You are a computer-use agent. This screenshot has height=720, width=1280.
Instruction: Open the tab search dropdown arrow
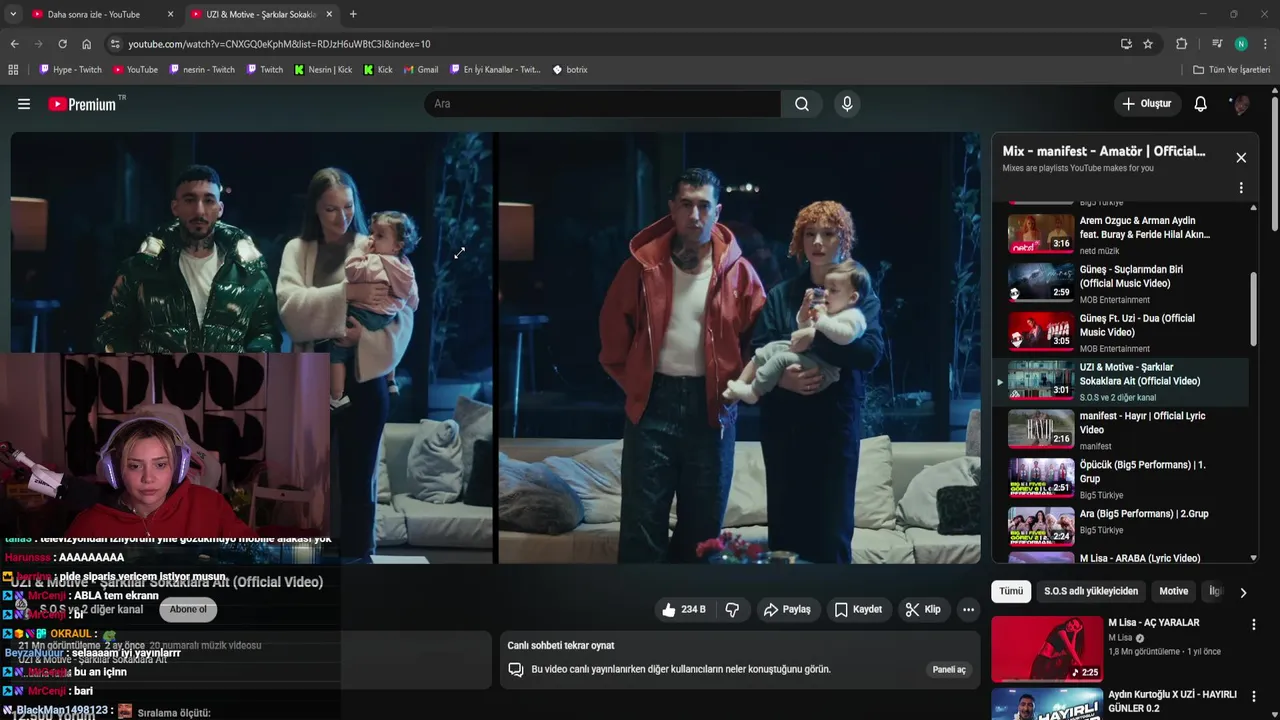(12, 14)
